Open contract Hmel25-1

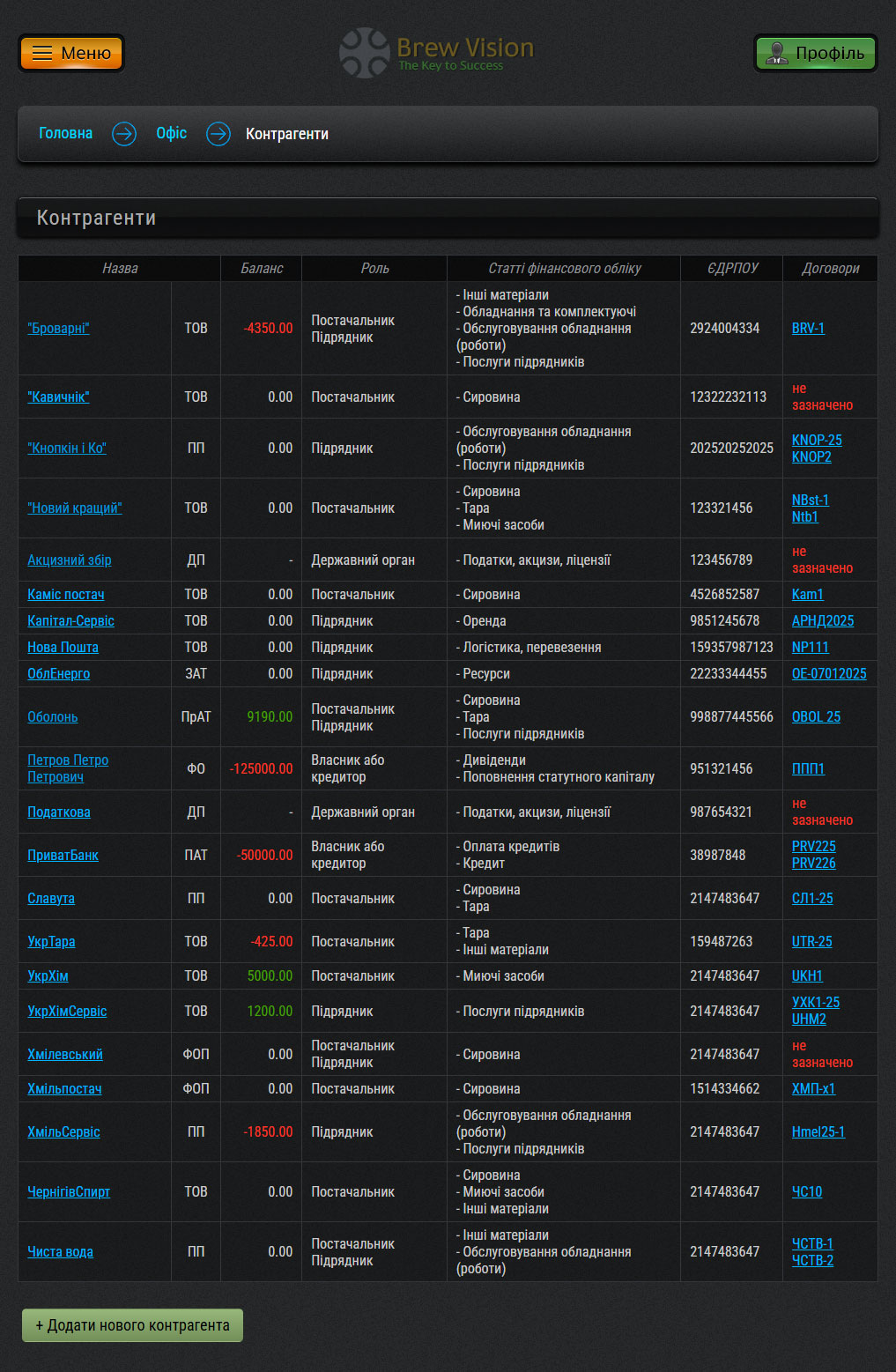point(818,1131)
